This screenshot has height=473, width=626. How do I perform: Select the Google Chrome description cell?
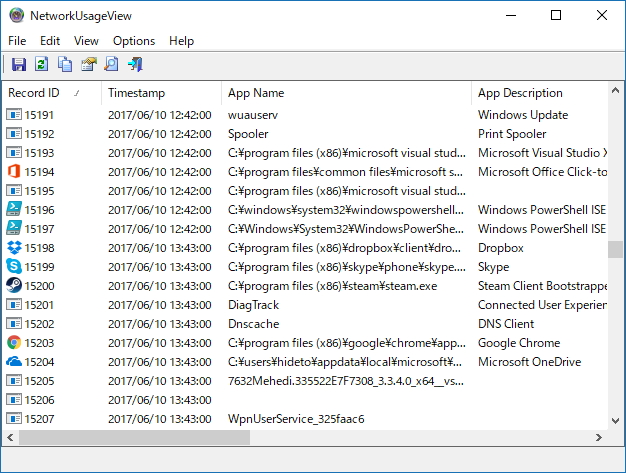coord(519,343)
